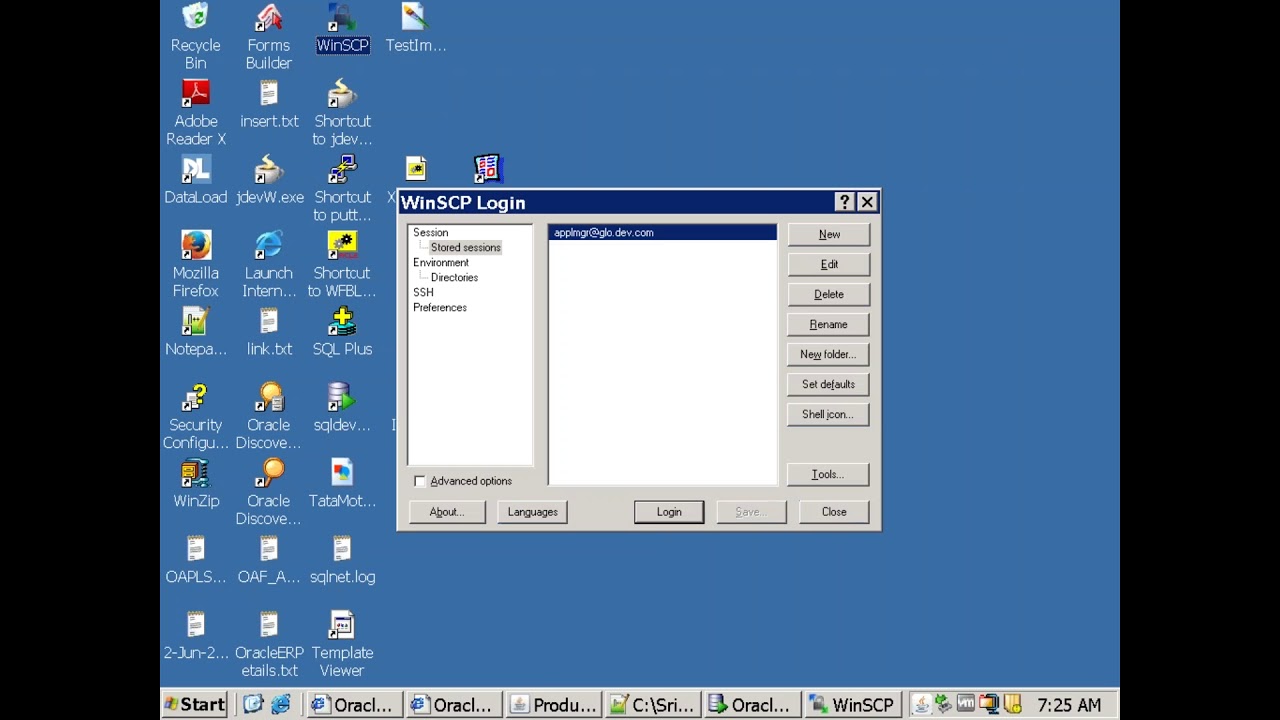The image size is (1280, 720).
Task: Select the Adobe Reader X desktop icon
Action: (x=195, y=112)
